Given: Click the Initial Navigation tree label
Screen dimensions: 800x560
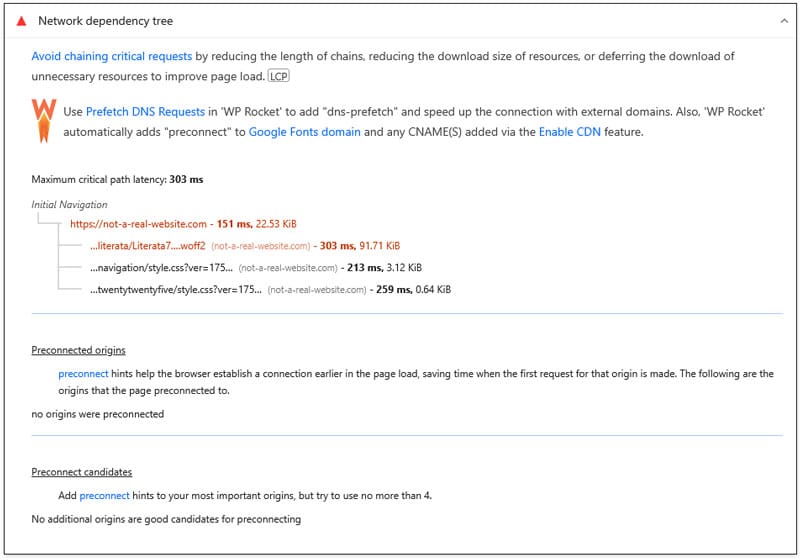Looking at the screenshot, I should pos(69,205).
